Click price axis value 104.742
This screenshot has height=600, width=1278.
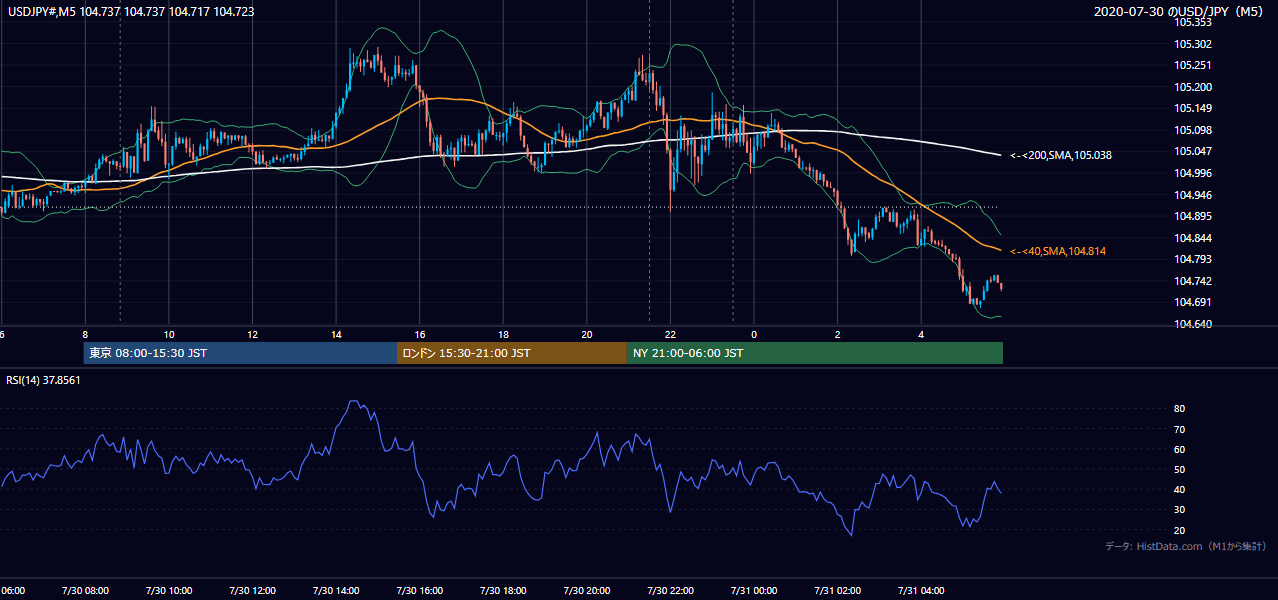pos(1195,281)
